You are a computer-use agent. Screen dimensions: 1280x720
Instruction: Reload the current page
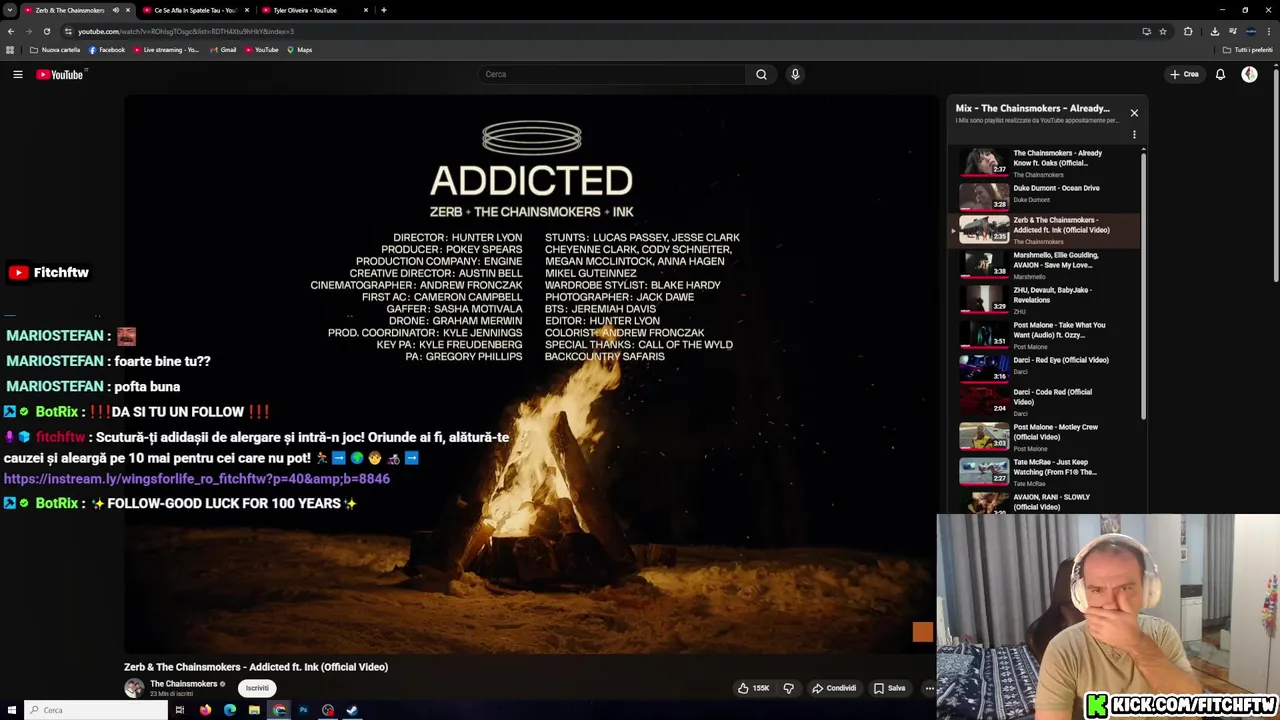point(46,31)
